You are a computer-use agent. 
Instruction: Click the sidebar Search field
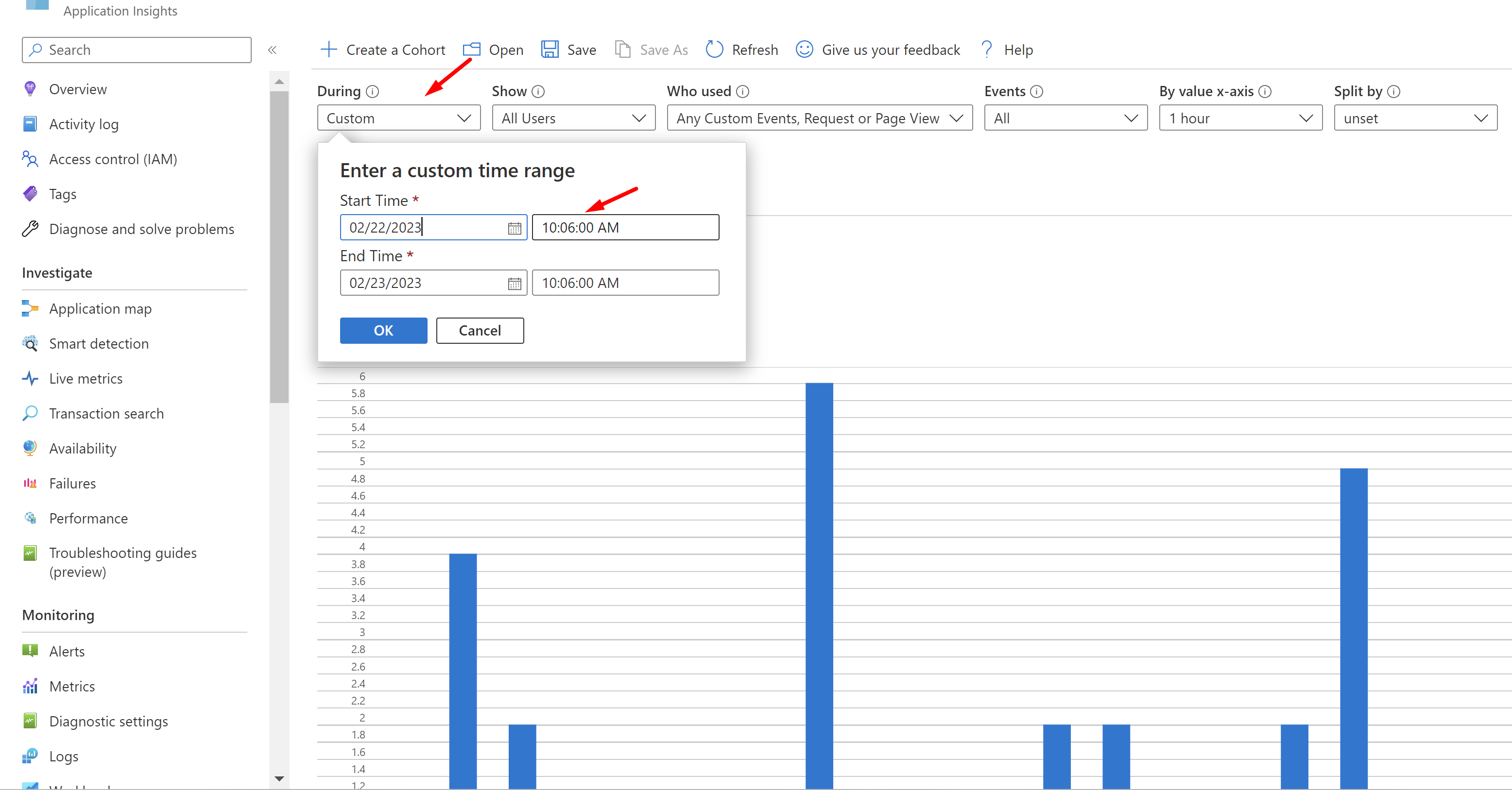click(x=137, y=50)
